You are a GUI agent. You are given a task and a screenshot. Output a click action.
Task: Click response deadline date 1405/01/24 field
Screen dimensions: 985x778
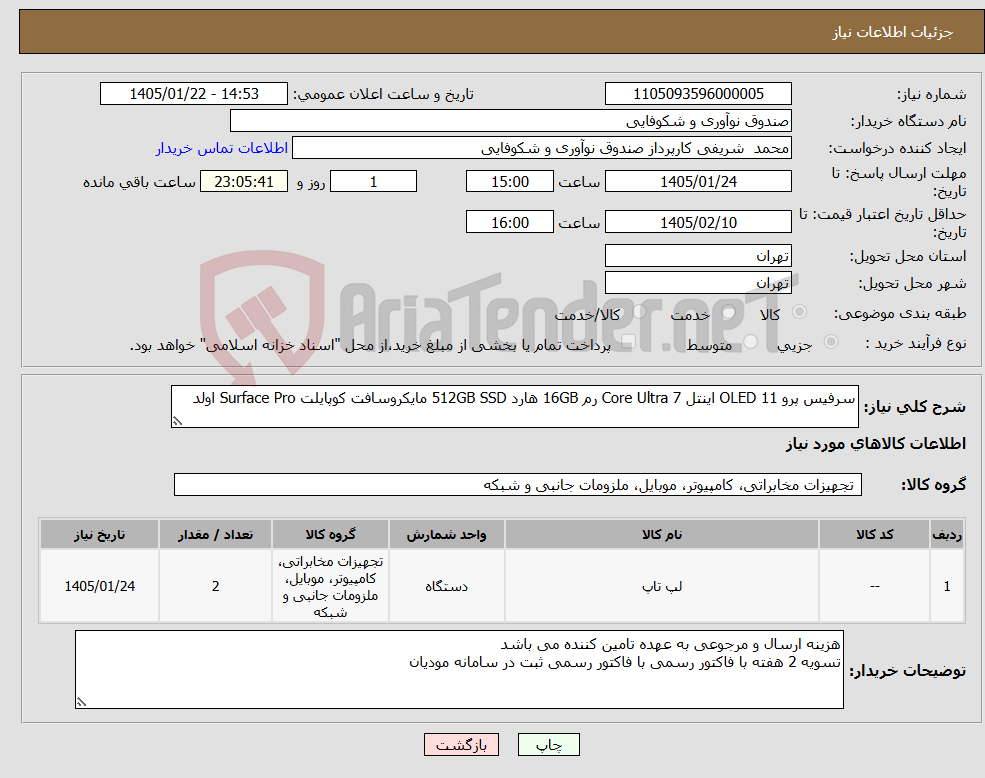[x=698, y=182]
